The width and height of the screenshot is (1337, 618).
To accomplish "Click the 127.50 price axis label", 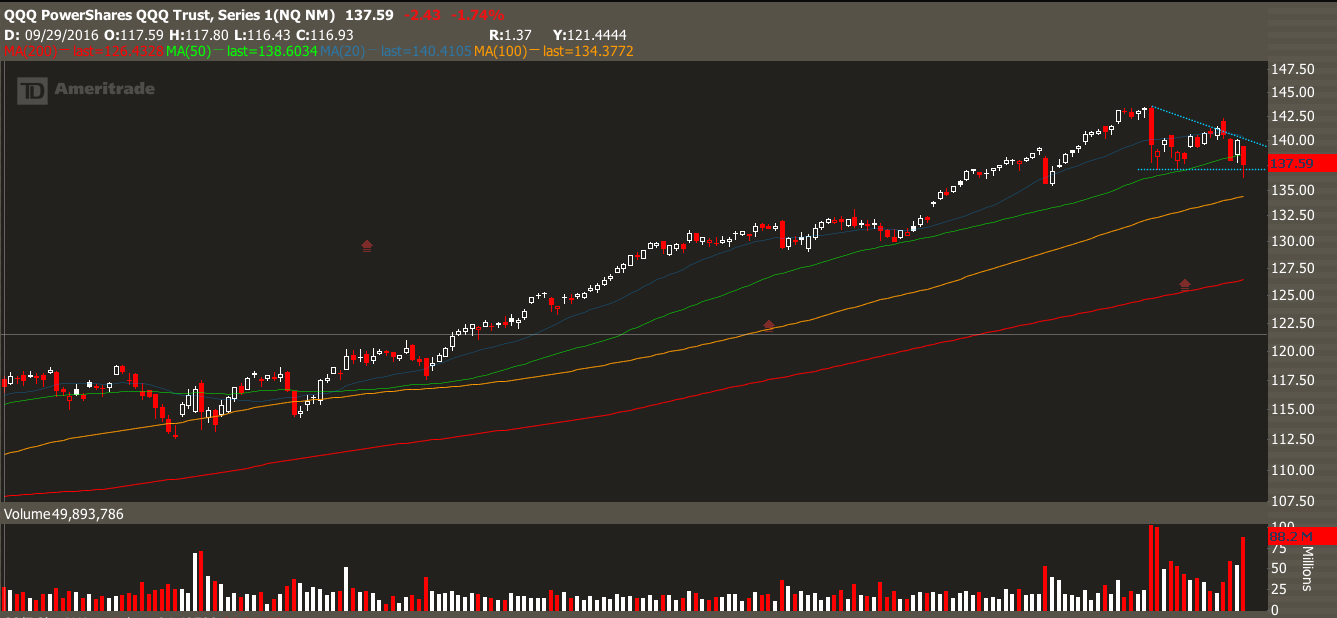I will [1293, 268].
